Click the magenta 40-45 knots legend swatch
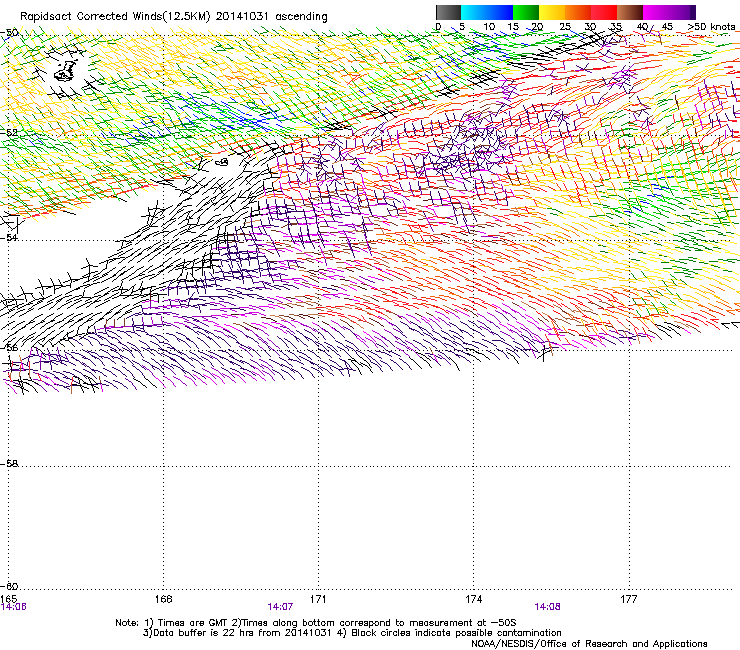This screenshot has height=650, width=740. (x=656, y=12)
